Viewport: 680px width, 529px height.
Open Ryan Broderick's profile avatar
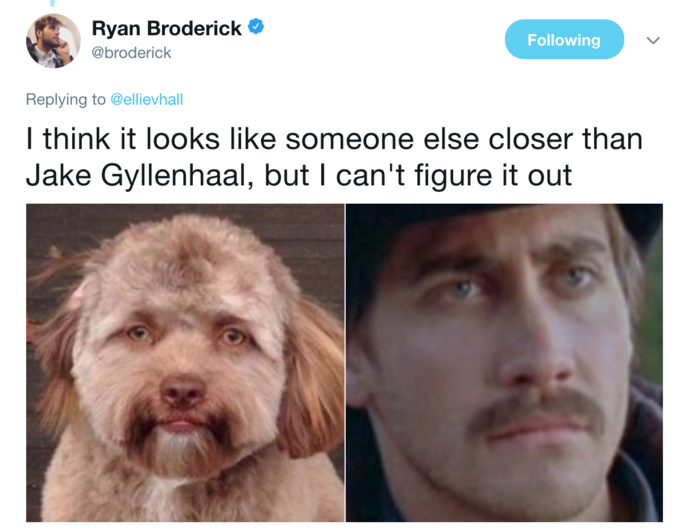click(x=53, y=41)
